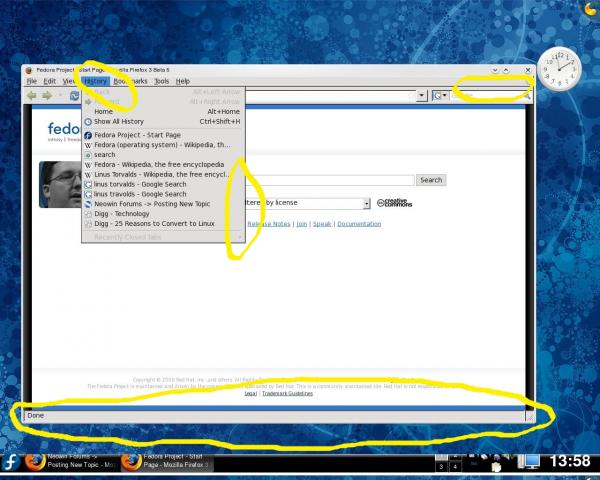Click the Reload page icon
This screenshot has width=600, height=480.
pyautogui.click(x=74, y=96)
